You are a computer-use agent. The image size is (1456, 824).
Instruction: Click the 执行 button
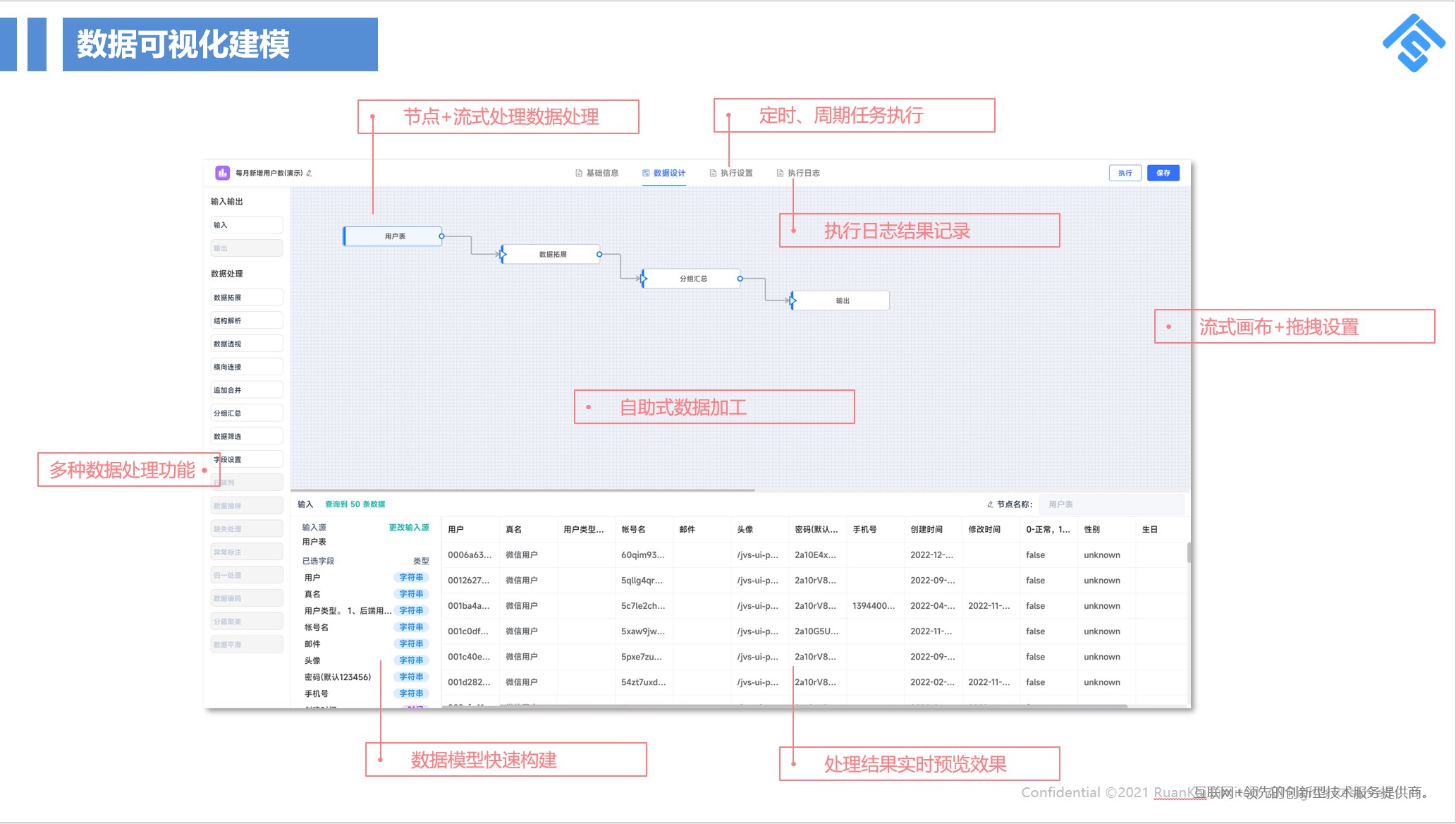(1125, 173)
